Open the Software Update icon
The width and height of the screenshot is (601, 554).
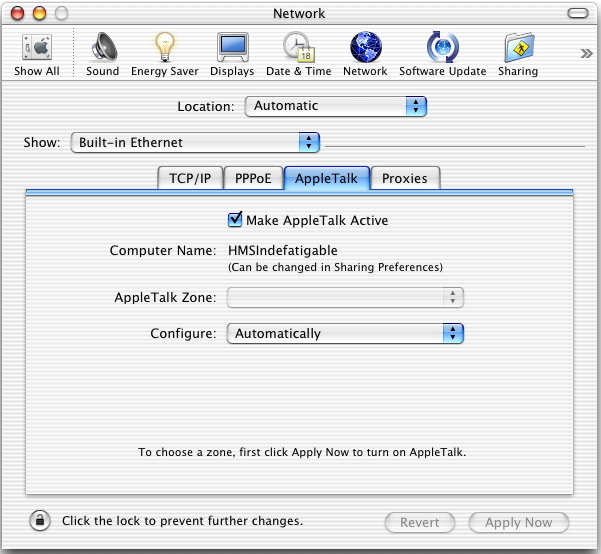click(443, 48)
